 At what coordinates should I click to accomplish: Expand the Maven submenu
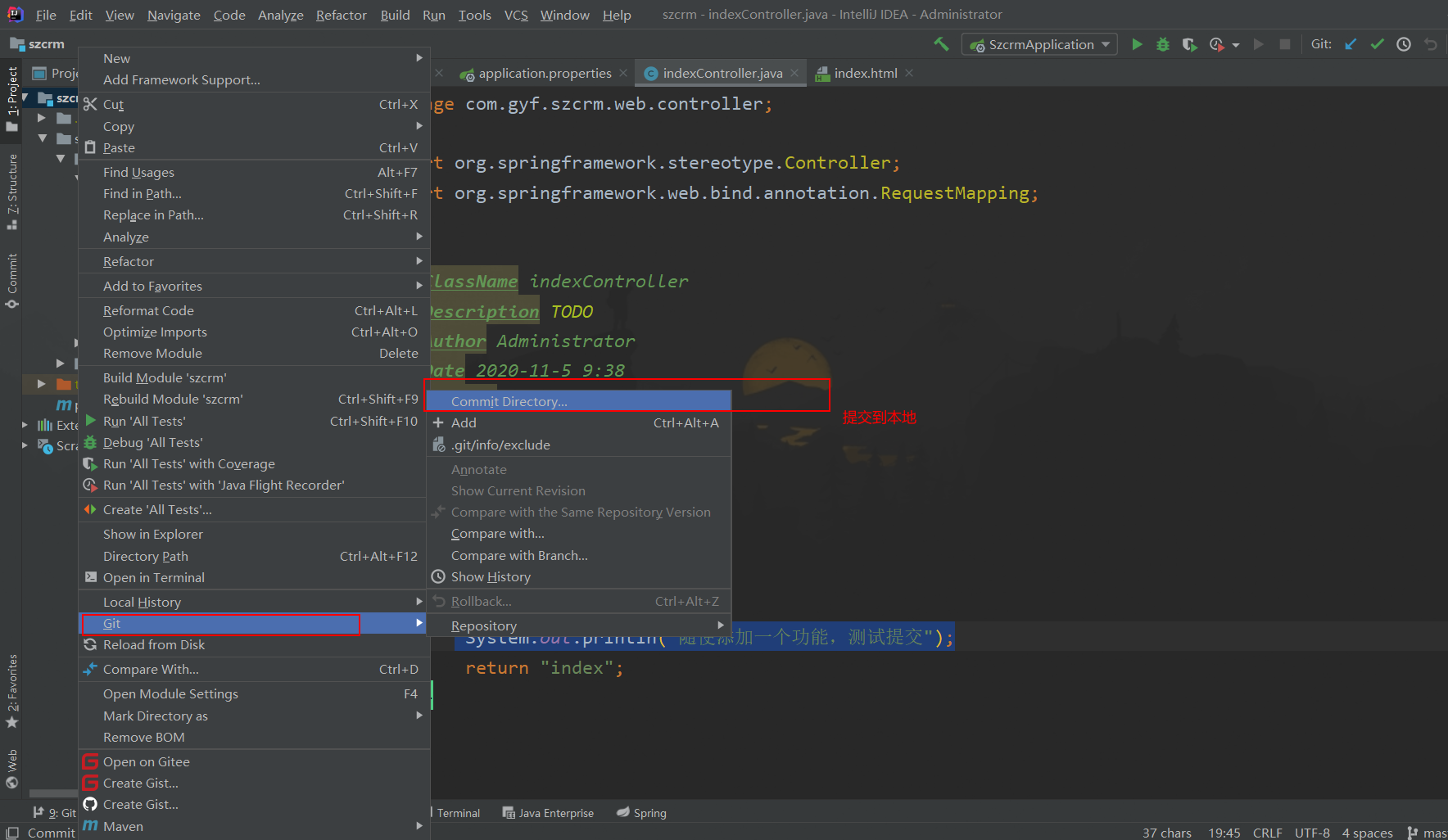254,826
